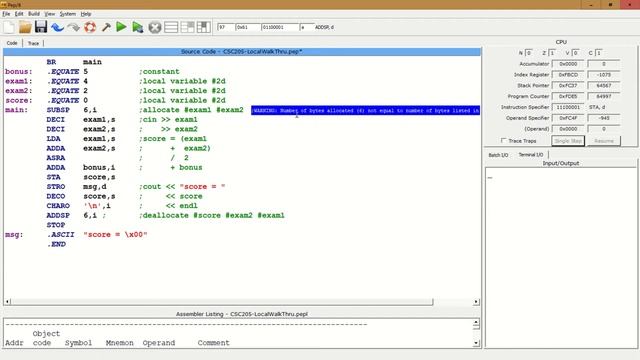Click the Stack Pointer decimal value field
This screenshot has height=360, width=640.
604,85
